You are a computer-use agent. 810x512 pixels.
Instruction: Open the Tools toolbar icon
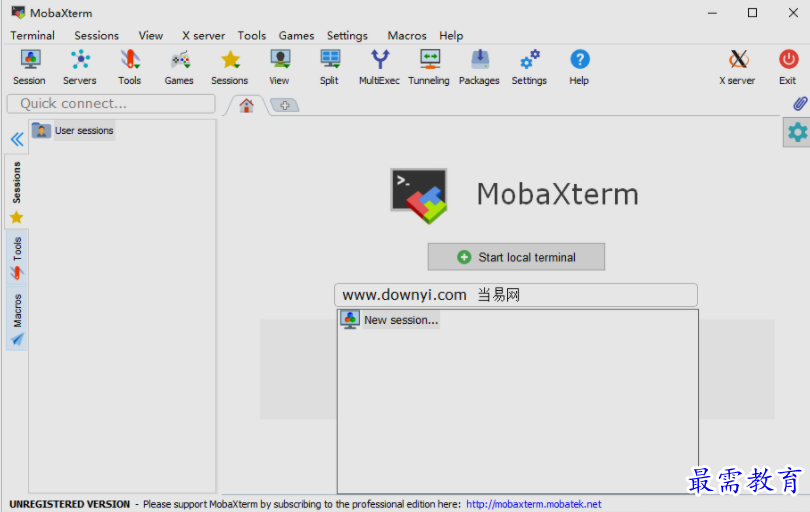pyautogui.click(x=129, y=67)
